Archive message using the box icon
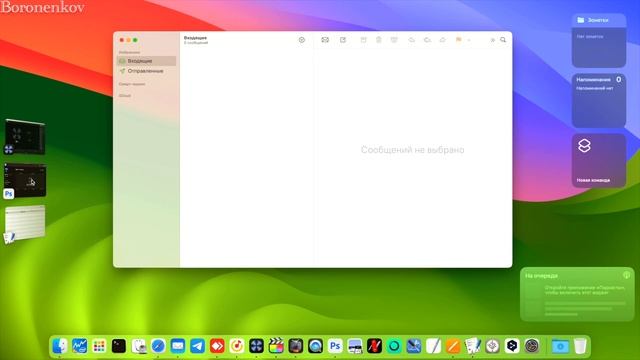 [363, 40]
